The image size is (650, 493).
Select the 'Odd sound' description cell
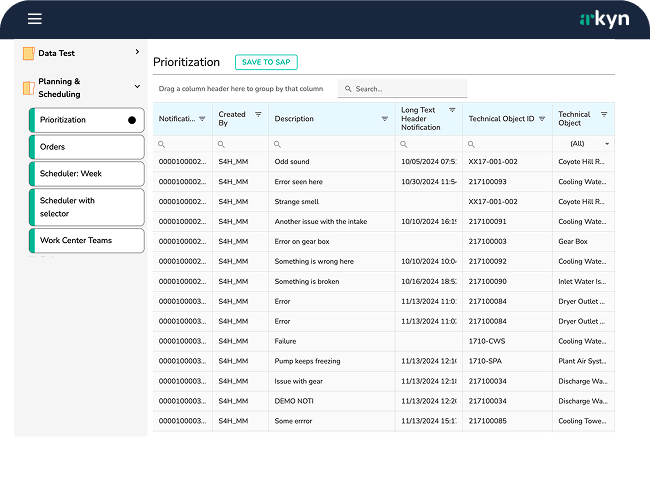click(x=332, y=162)
